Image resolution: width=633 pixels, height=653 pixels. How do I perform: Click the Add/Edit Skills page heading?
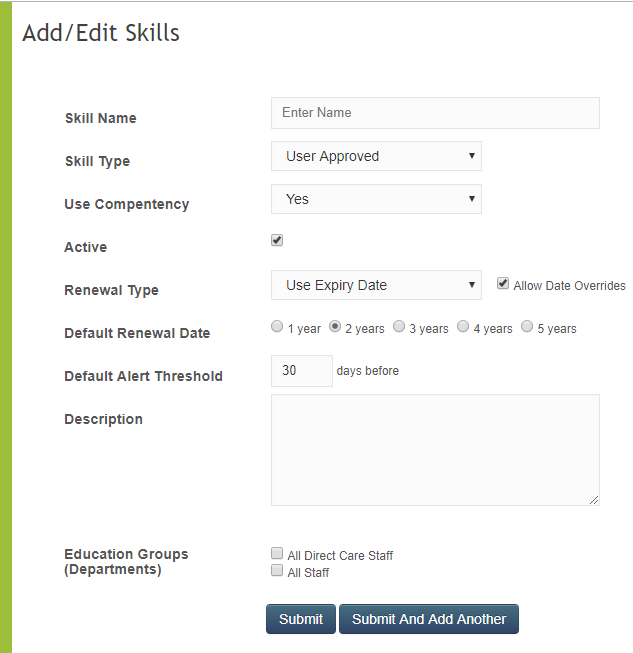pyautogui.click(x=101, y=33)
